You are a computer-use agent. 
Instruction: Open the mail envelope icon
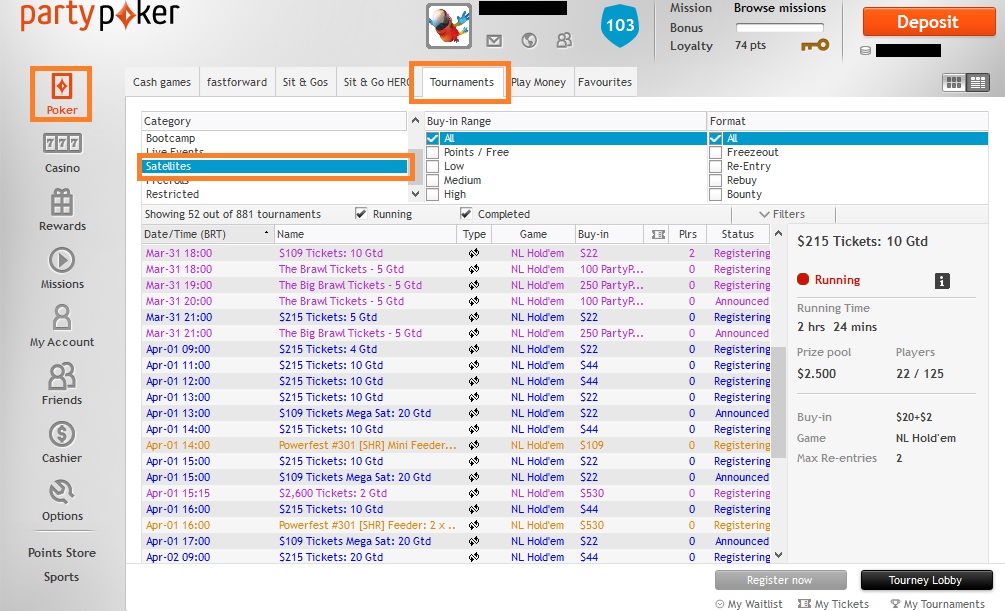[x=494, y=41]
